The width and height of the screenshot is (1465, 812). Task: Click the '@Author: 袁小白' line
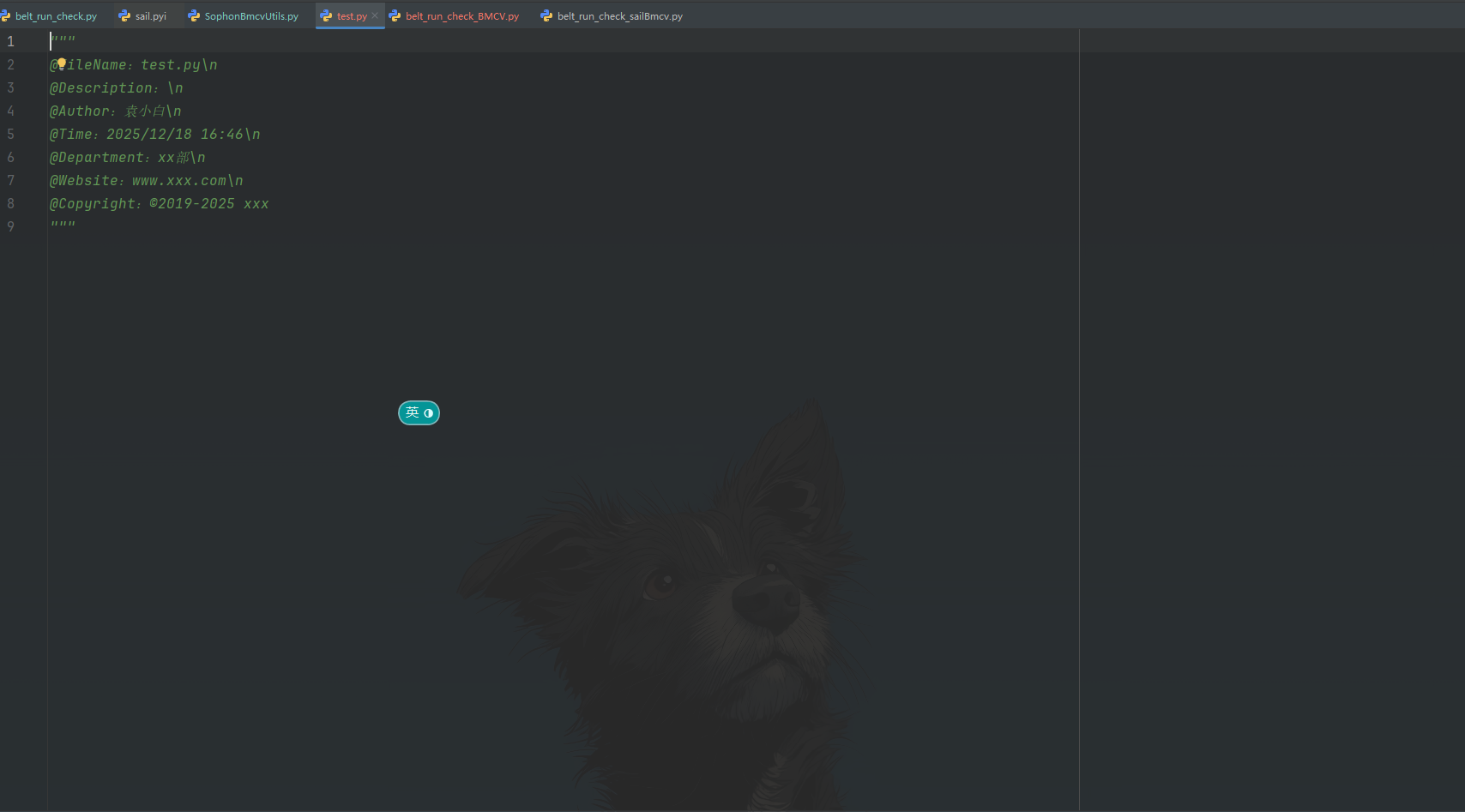click(116, 111)
